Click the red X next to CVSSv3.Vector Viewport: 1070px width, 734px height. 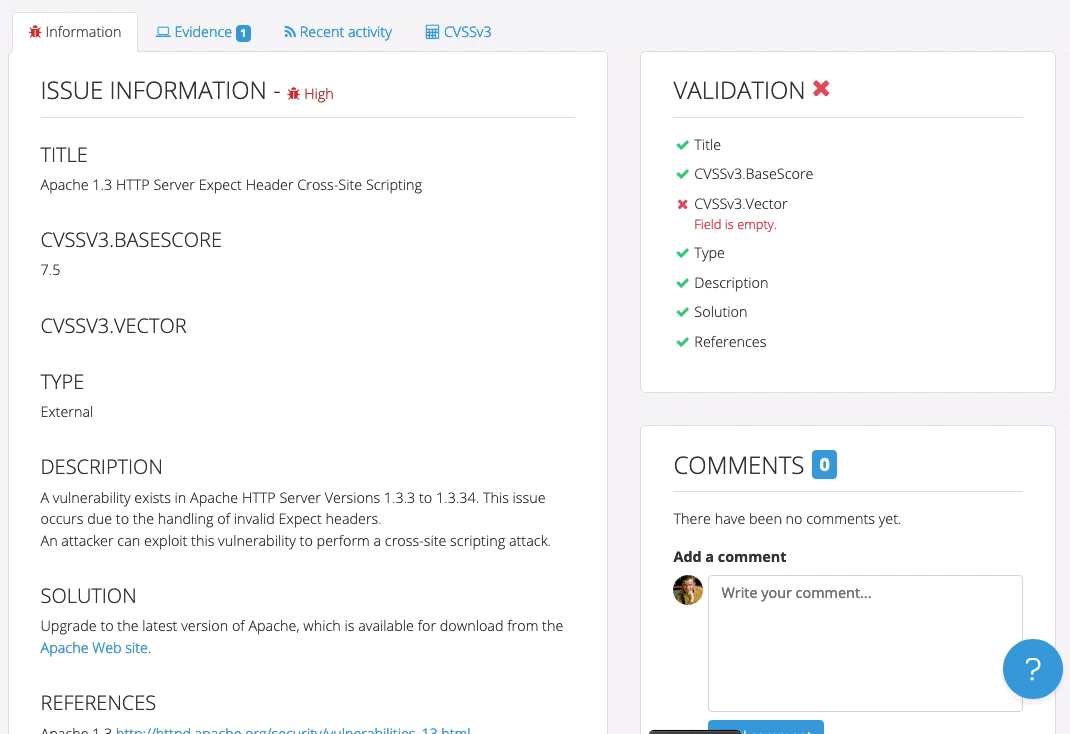[x=682, y=203]
